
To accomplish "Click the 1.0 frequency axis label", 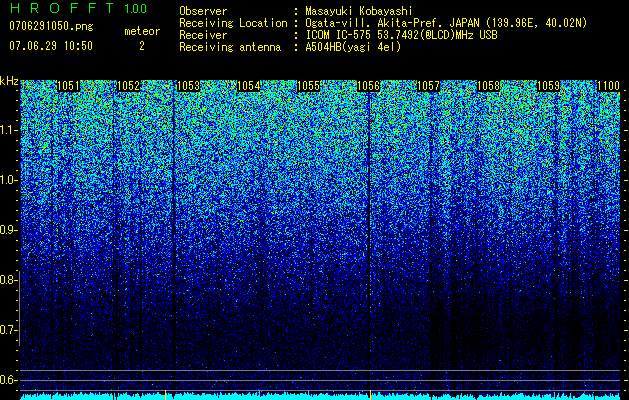I will click(x=7, y=180).
